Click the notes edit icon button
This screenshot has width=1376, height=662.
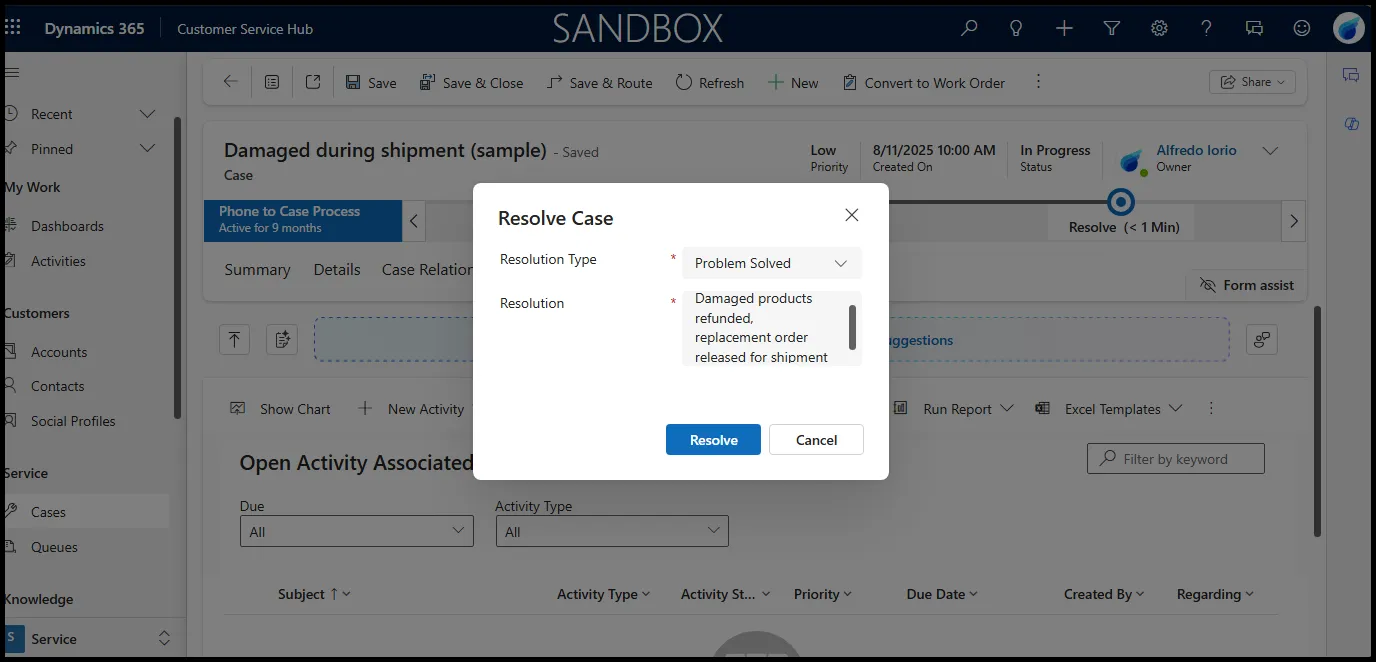pos(282,340)
